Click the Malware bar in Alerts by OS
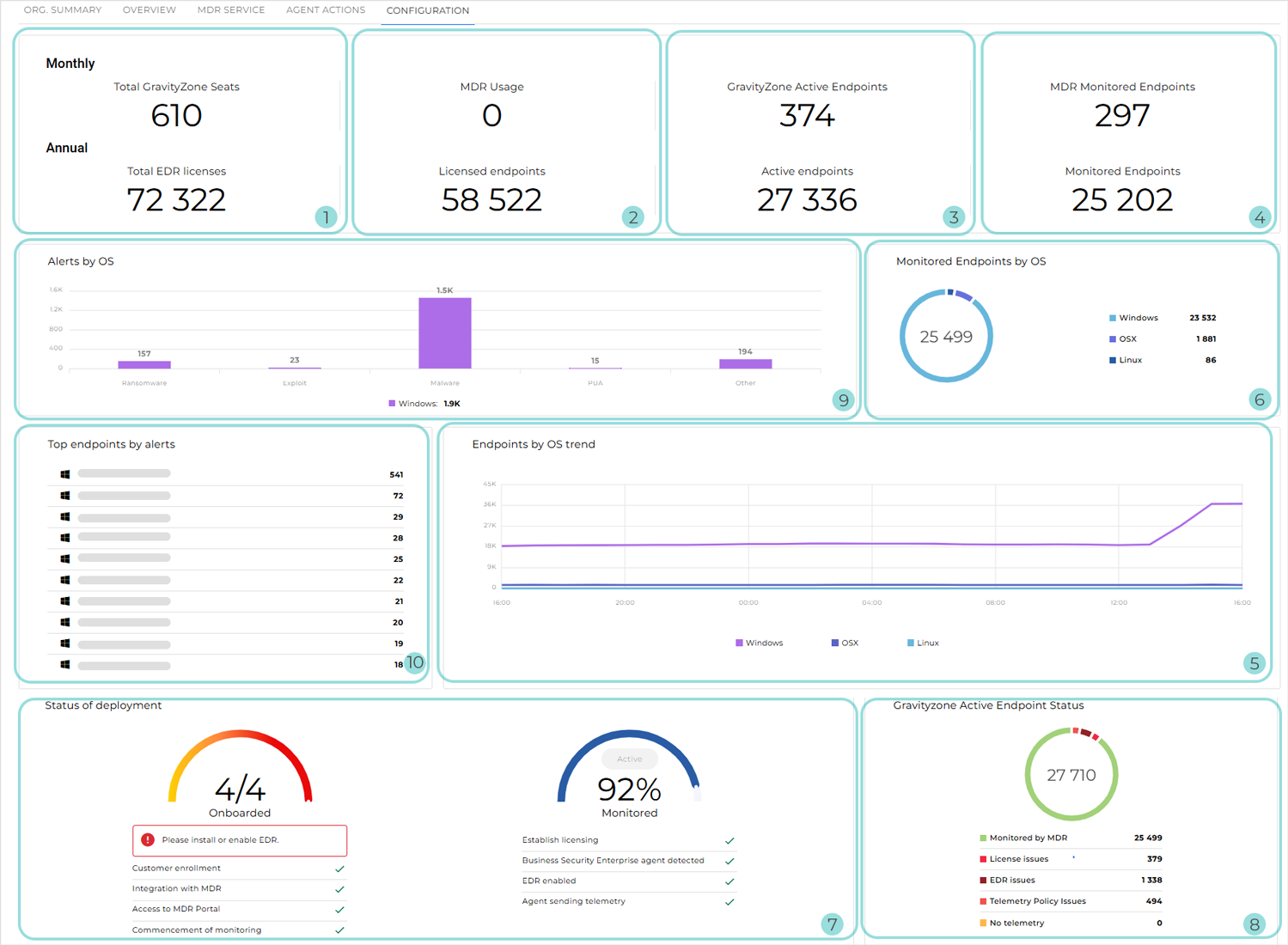 coord(444,333)
